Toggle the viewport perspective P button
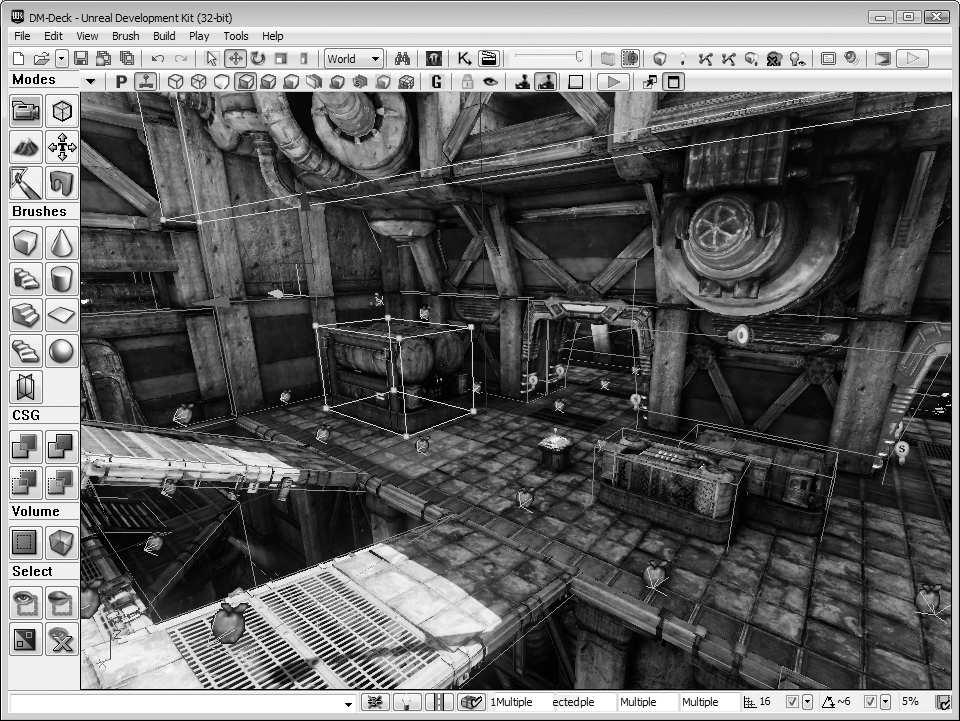Image resolution: width=960 pixels, height=721 pixels. click(121, 81)
